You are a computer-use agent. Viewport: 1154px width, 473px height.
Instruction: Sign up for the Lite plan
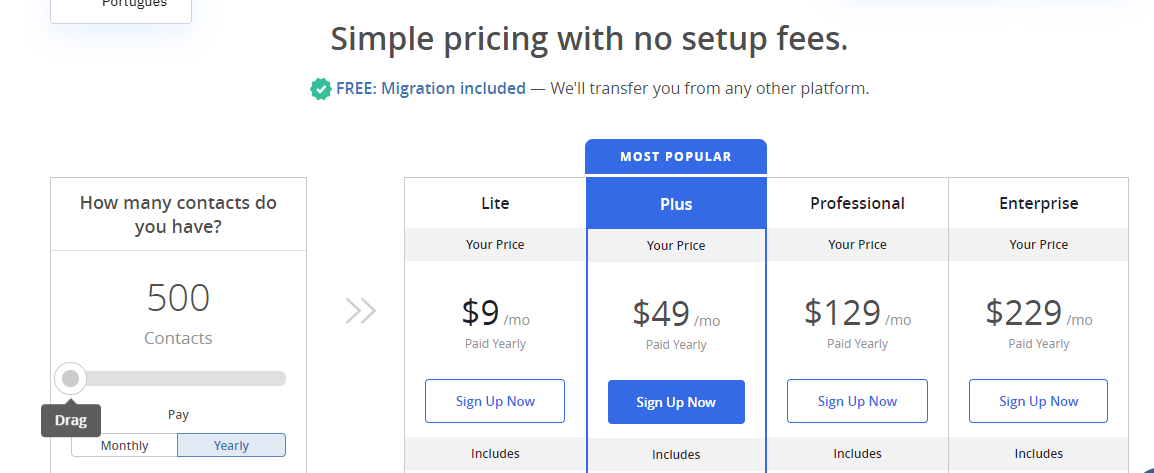(495, 401)
